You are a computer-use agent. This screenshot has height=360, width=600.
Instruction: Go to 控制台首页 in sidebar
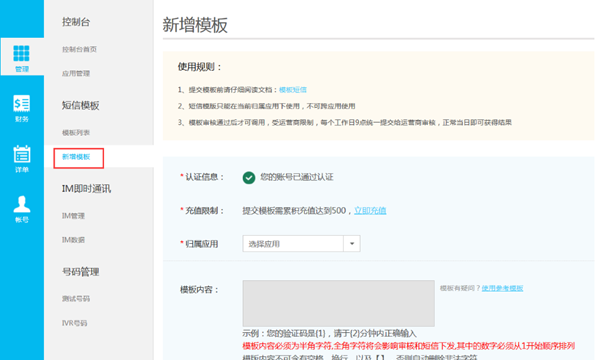pos(79,49)
